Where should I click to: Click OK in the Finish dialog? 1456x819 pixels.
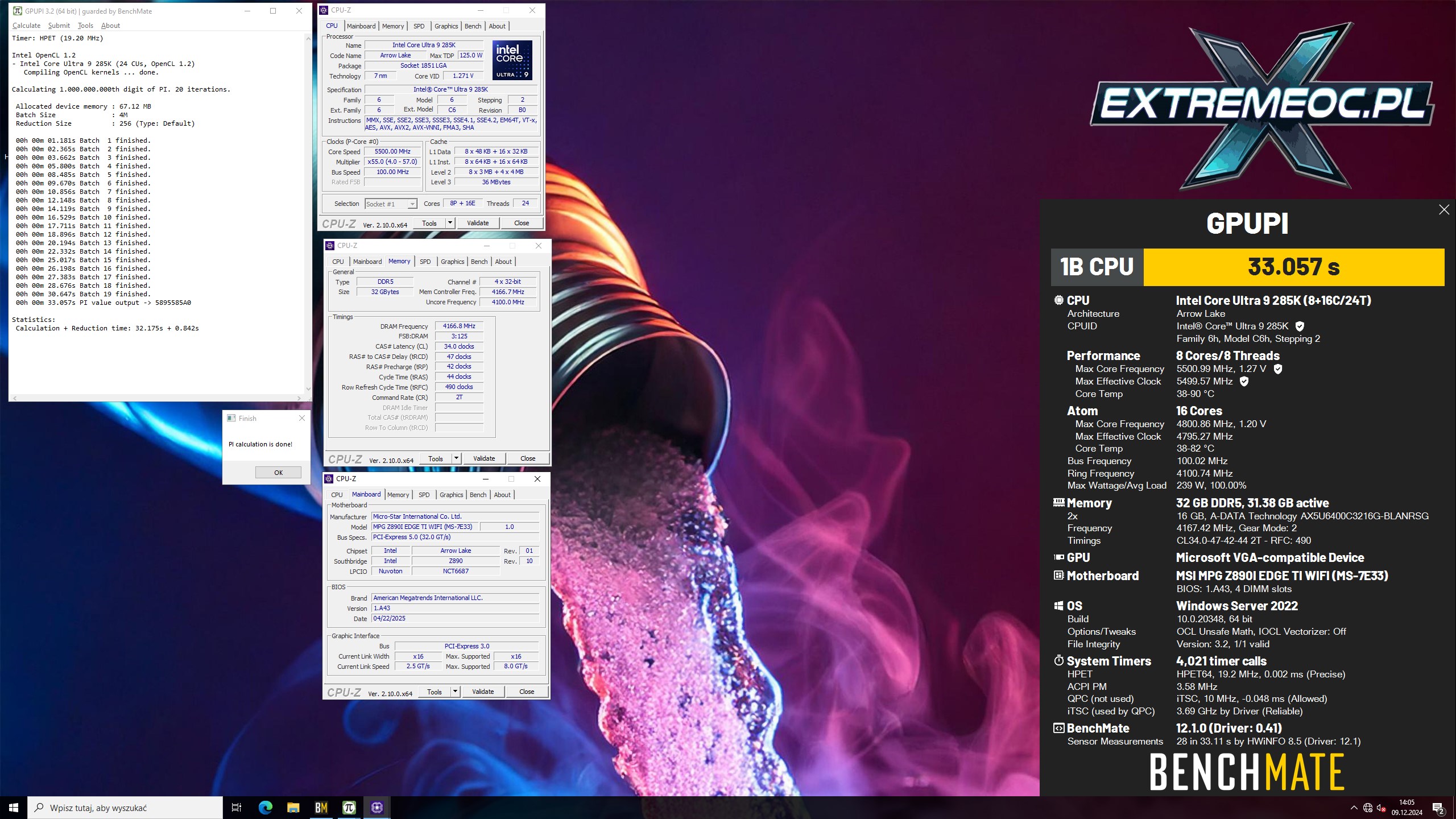278,473
